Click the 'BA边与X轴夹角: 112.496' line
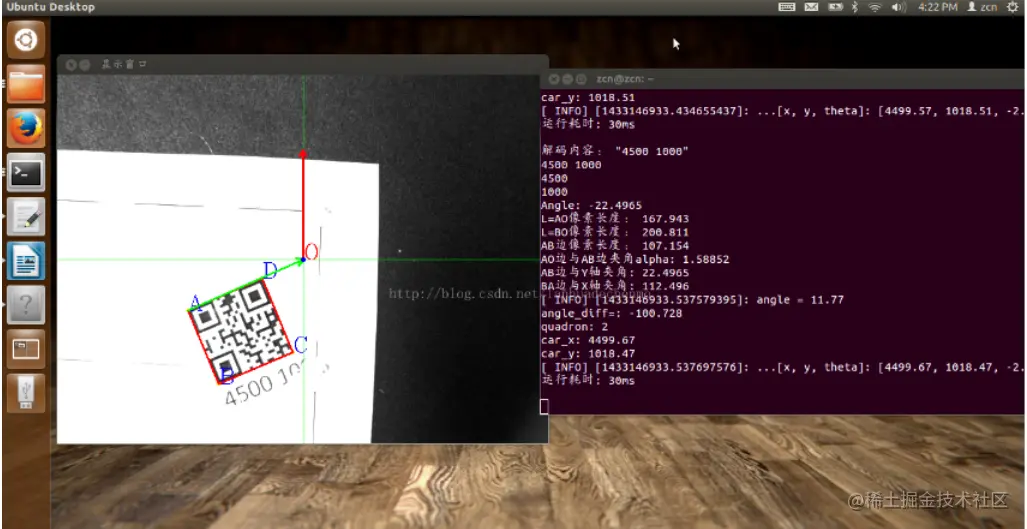 615,286
